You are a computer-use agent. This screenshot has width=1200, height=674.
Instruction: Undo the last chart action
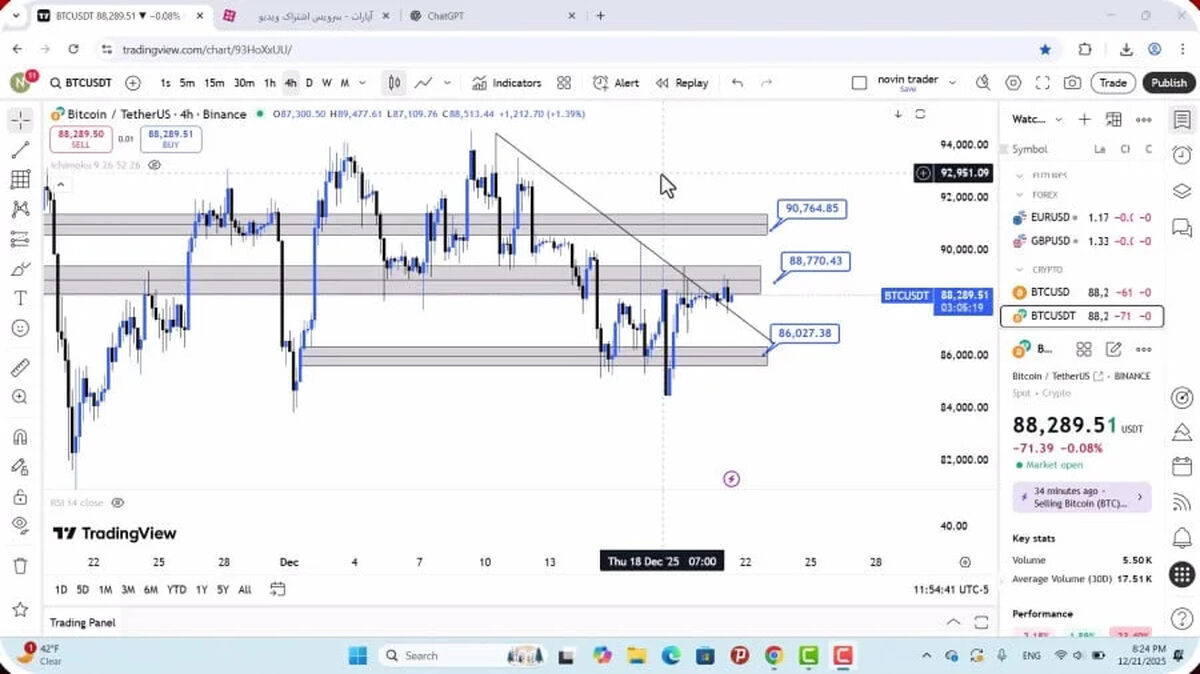737,83
